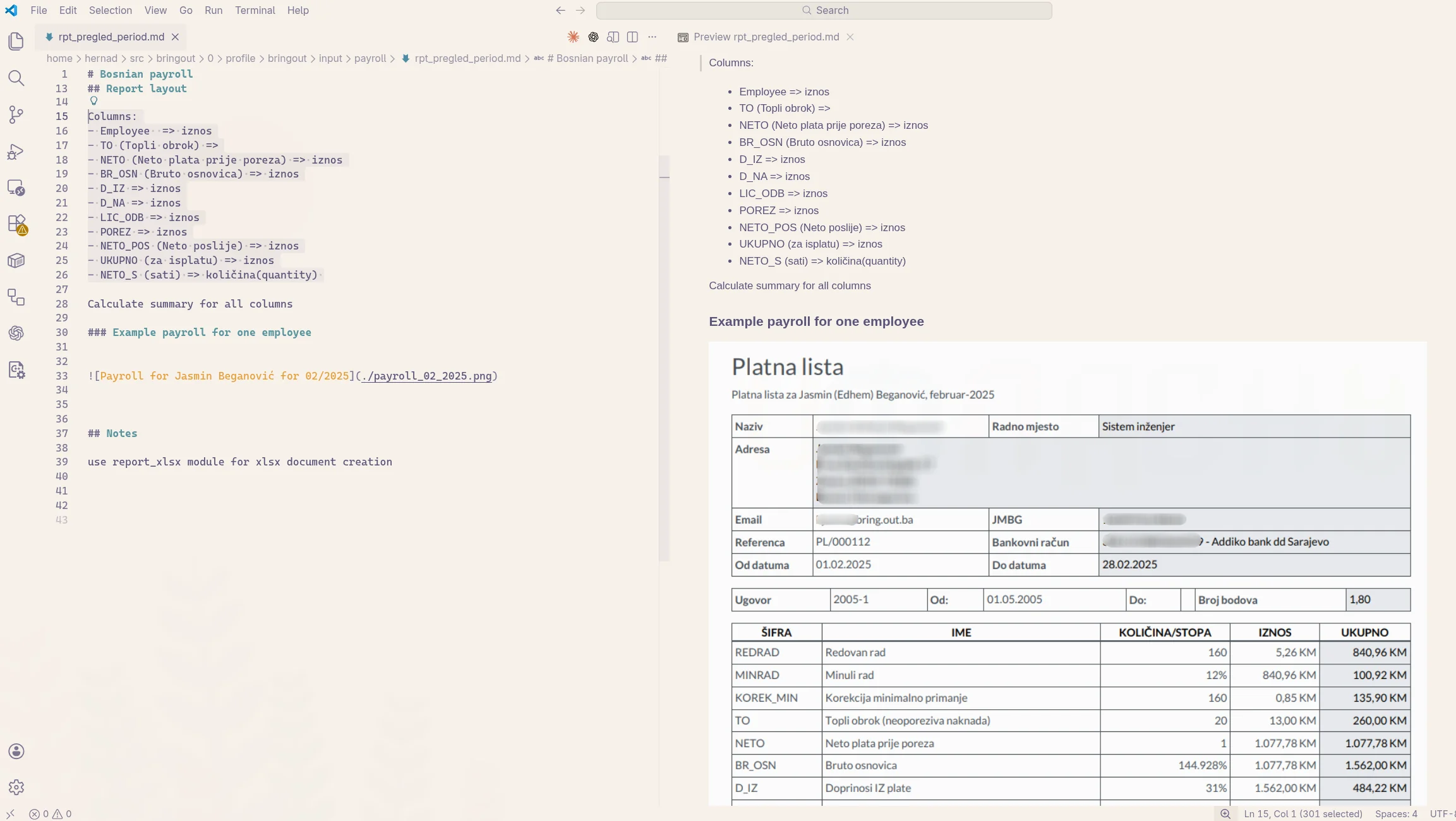
Task: Split the editor right
Action: pyautogui.click(x=632, y=37)
